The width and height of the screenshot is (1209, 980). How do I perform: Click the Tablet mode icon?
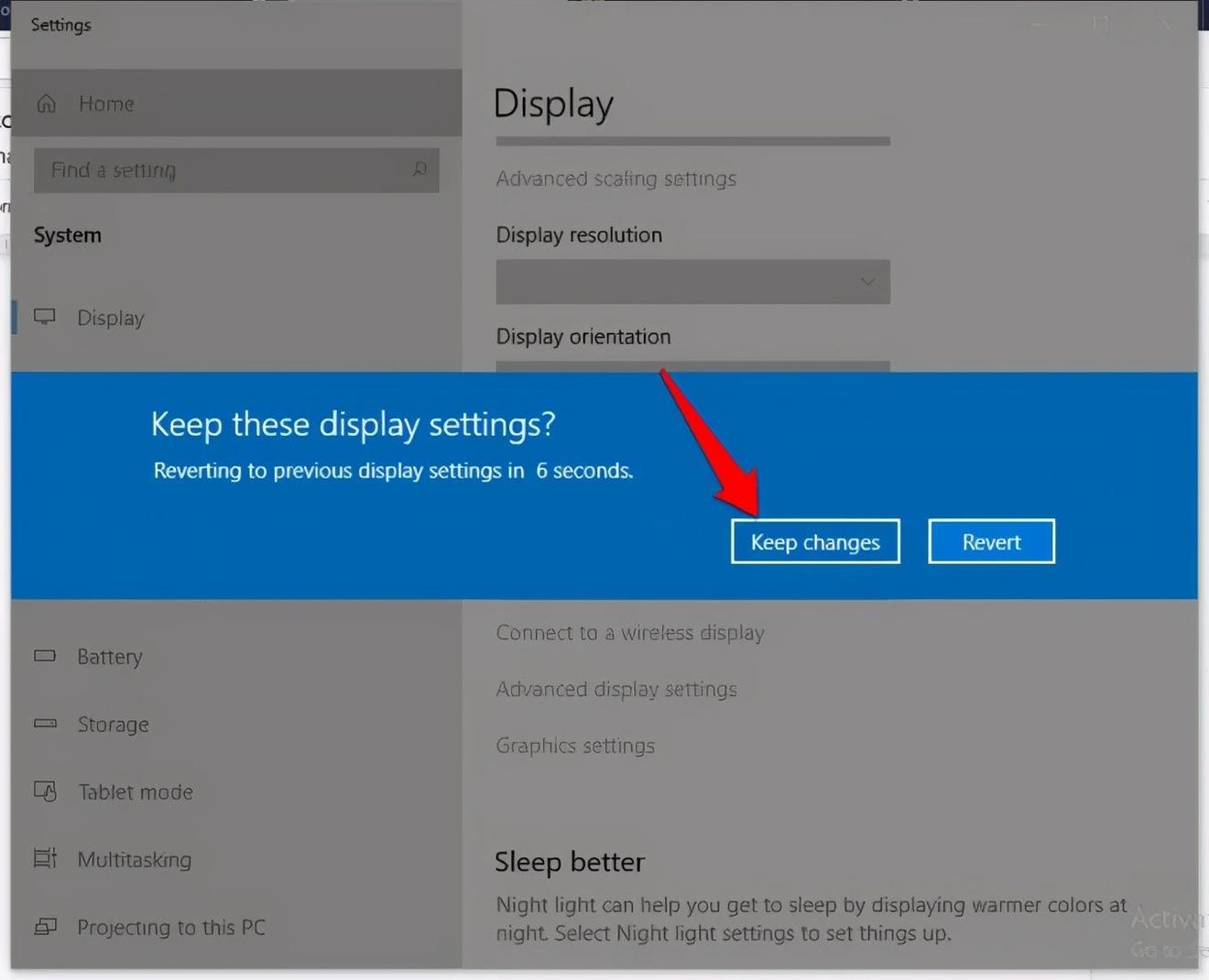pos(46,791)
